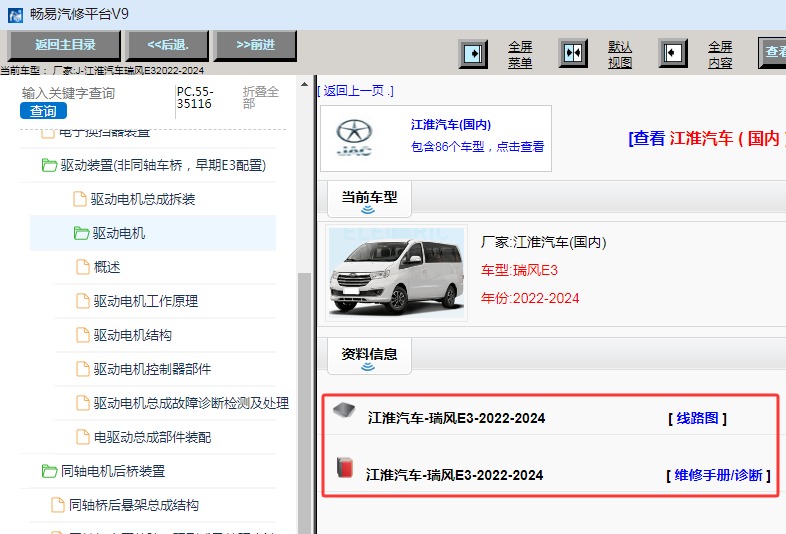Click the 全屏内容 label

tap(720, 55)
